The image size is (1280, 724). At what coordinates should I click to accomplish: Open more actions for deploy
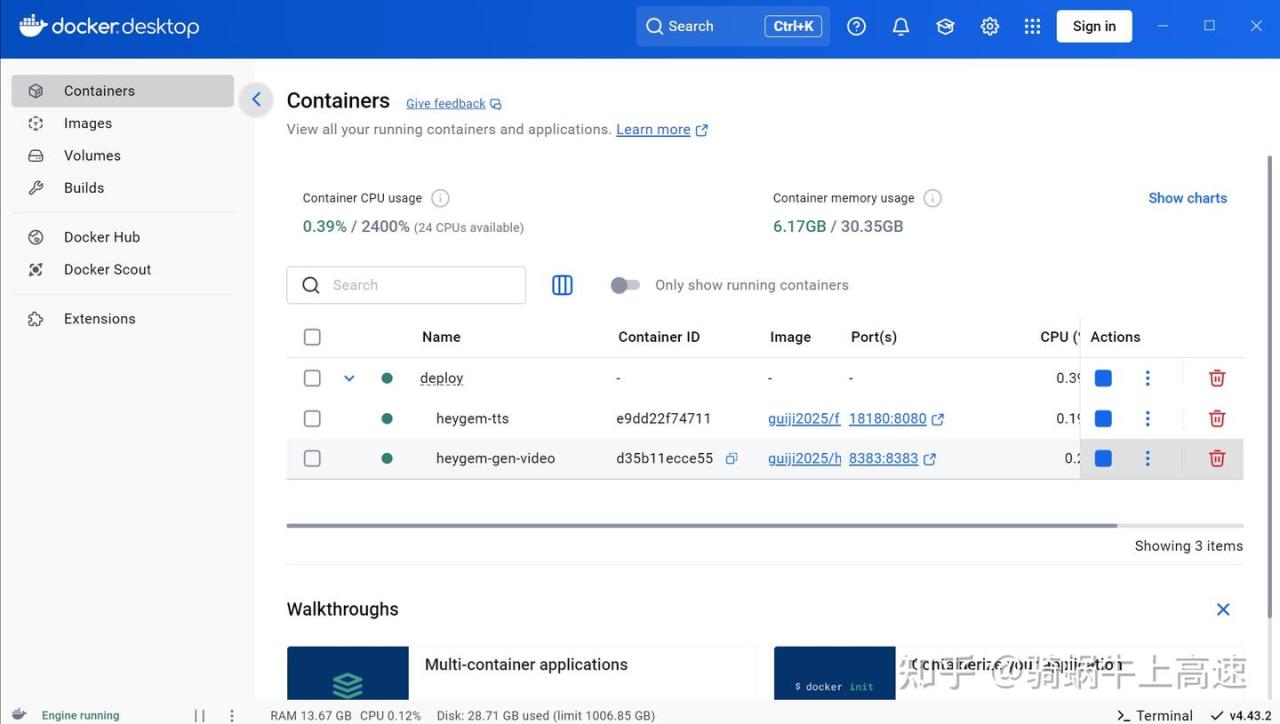1147,378
